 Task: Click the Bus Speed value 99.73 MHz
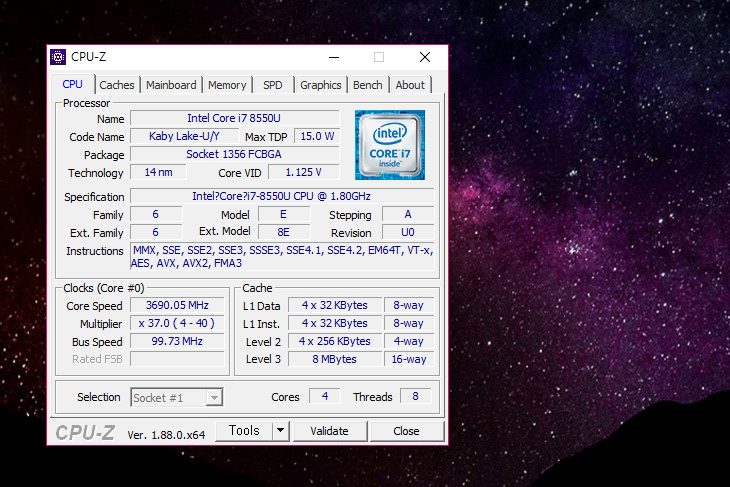click(x=177, y=341)
